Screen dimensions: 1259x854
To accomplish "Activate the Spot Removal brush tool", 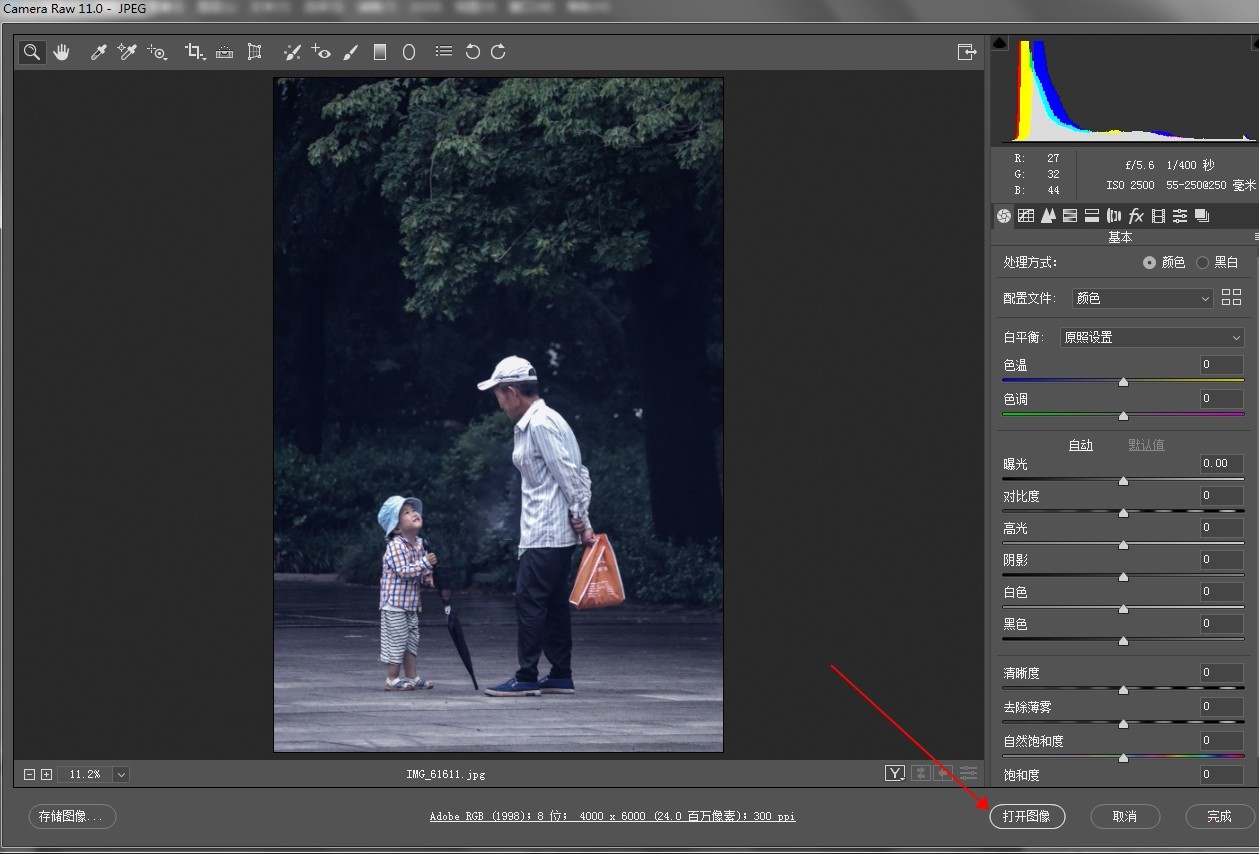I will [x=291, y=52].
